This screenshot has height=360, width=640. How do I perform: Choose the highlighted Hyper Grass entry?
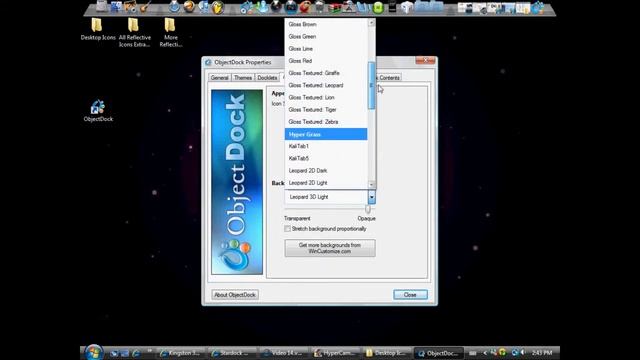coord(326,134)
